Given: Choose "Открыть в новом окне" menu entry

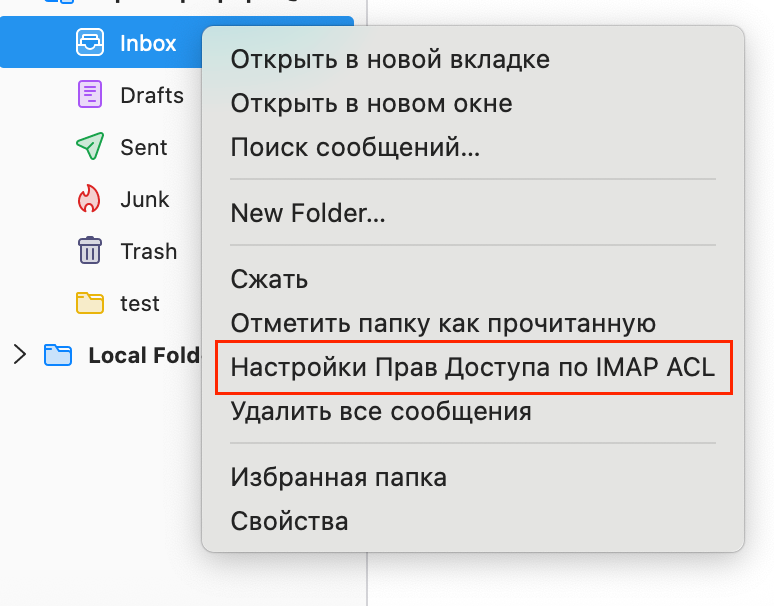Looking at the screenshot, I should [x=371, y=103].
